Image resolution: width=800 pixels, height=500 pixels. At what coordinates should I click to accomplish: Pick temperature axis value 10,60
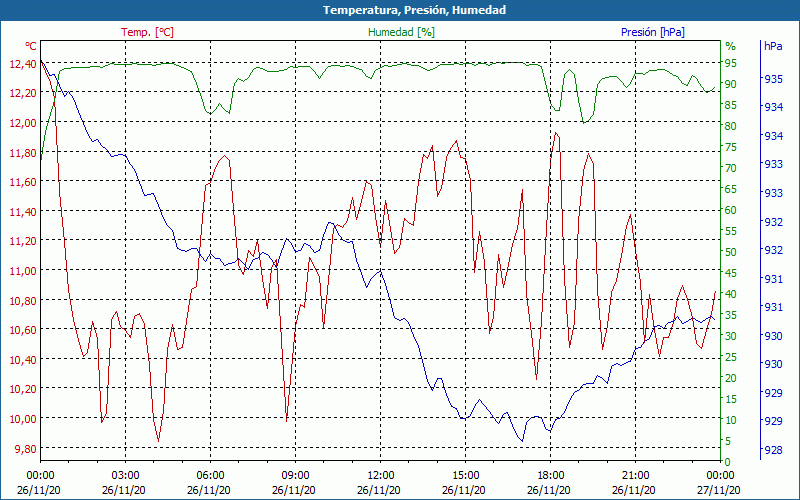coord(23,330)
